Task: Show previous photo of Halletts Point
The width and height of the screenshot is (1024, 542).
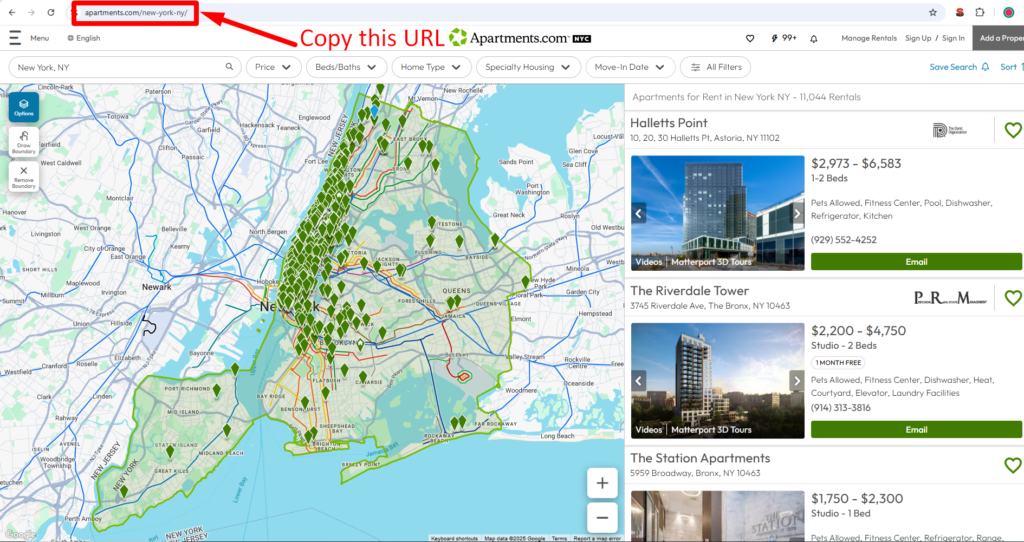Action: pyautogui.click(x=639, y=213)
